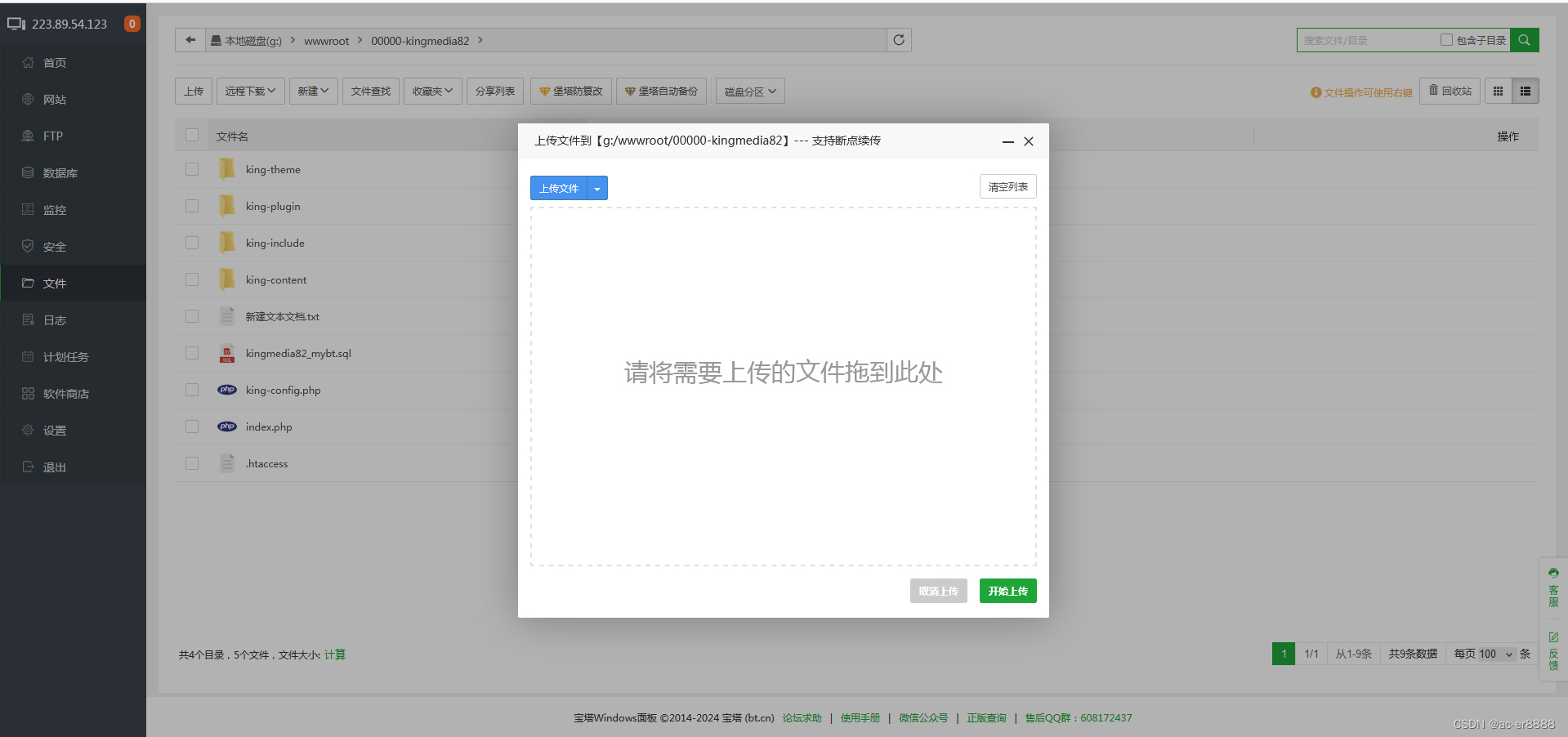Image resolution: width=1568 pixels, height=737 pixels.
Task: Click the local disk 本地磁盘(g:) breadcrumb
Action: pyautogui.click(x=246, y=41)
